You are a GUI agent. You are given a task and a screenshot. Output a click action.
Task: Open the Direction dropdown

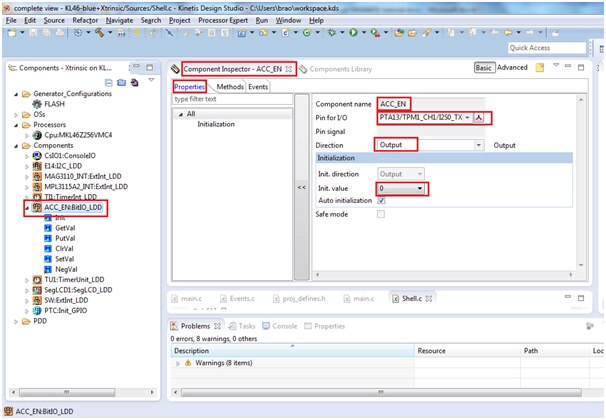479,145
